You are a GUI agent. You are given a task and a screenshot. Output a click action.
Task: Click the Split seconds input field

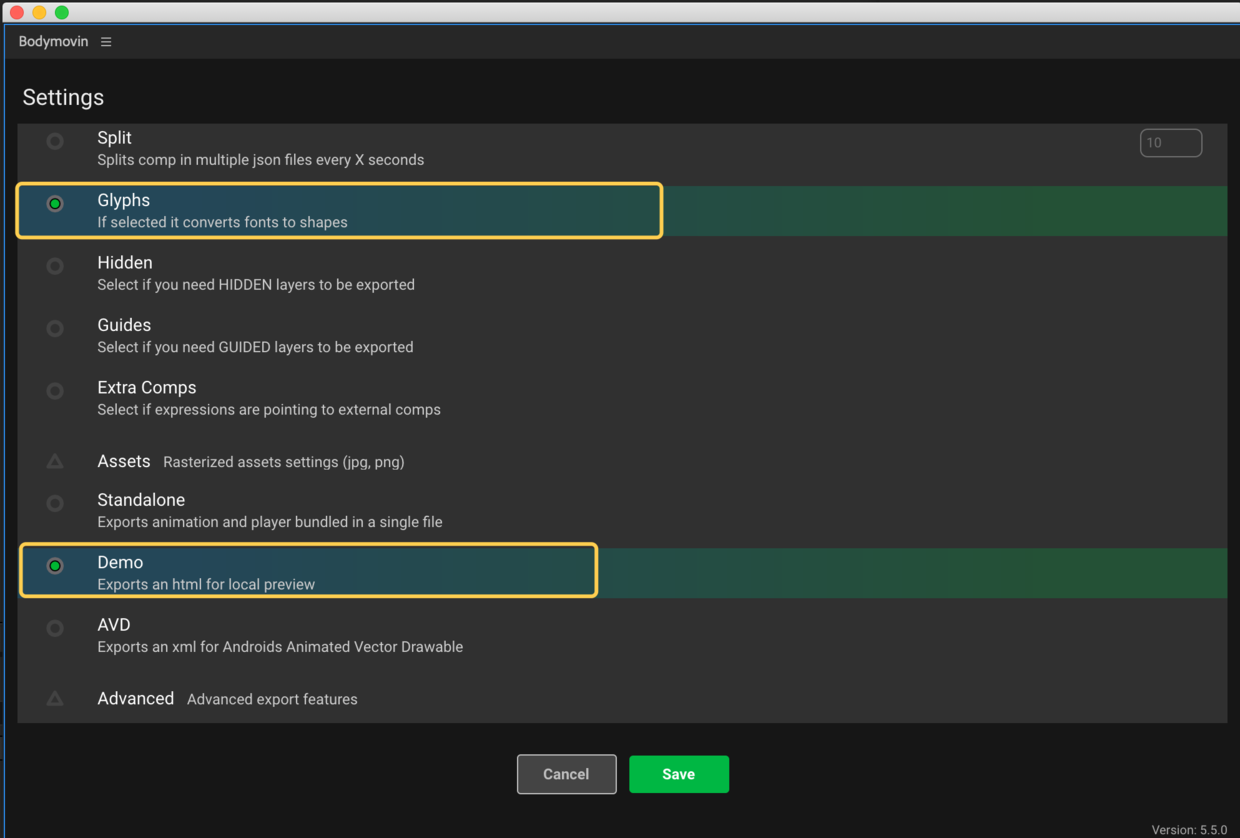[x=1171, y=143]
